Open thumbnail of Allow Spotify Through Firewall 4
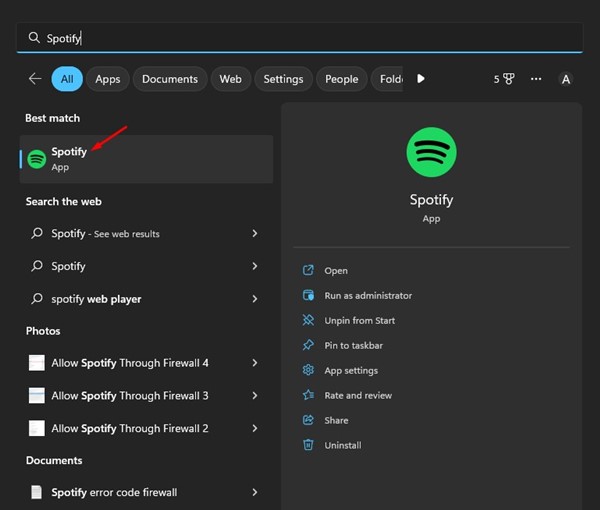The height and width of the screenshot is (510, 600). (x=37, y=363)
